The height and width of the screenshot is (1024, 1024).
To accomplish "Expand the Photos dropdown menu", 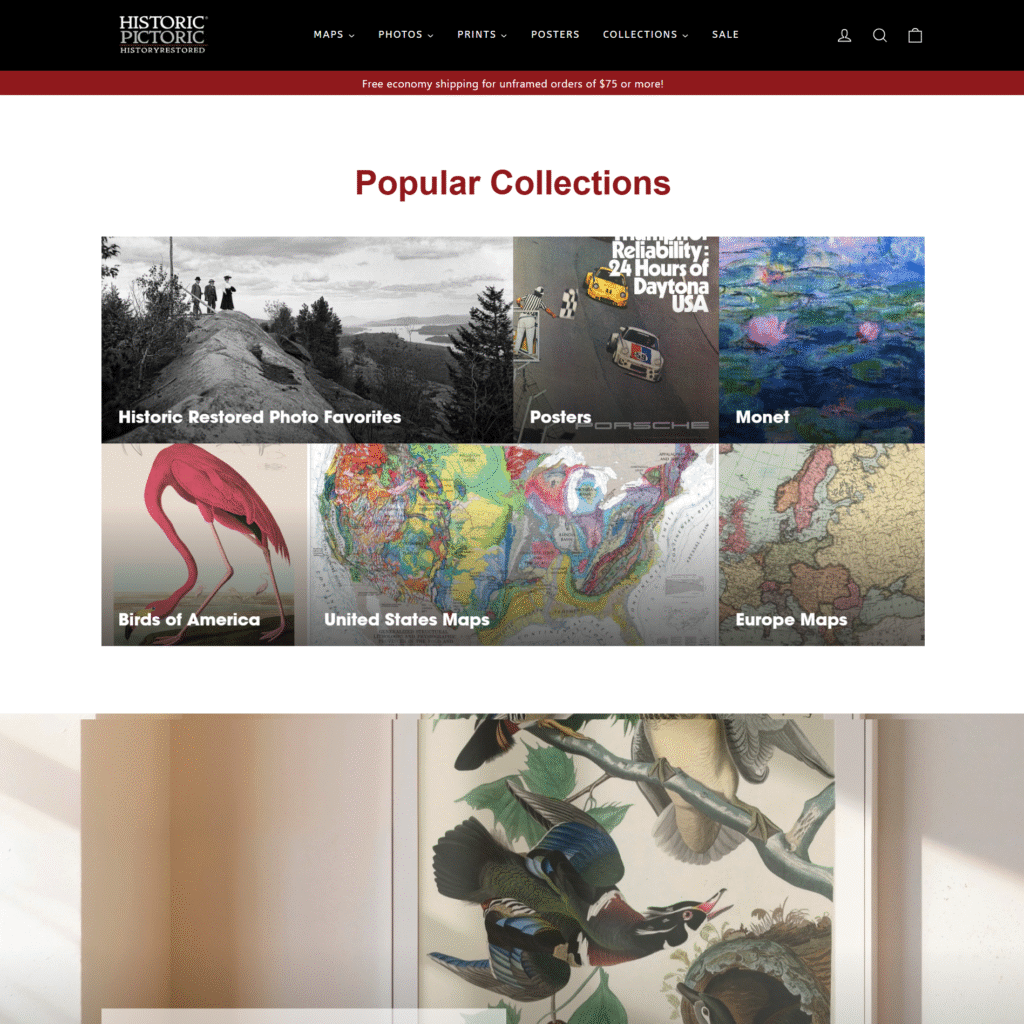I will coord(406,35).
